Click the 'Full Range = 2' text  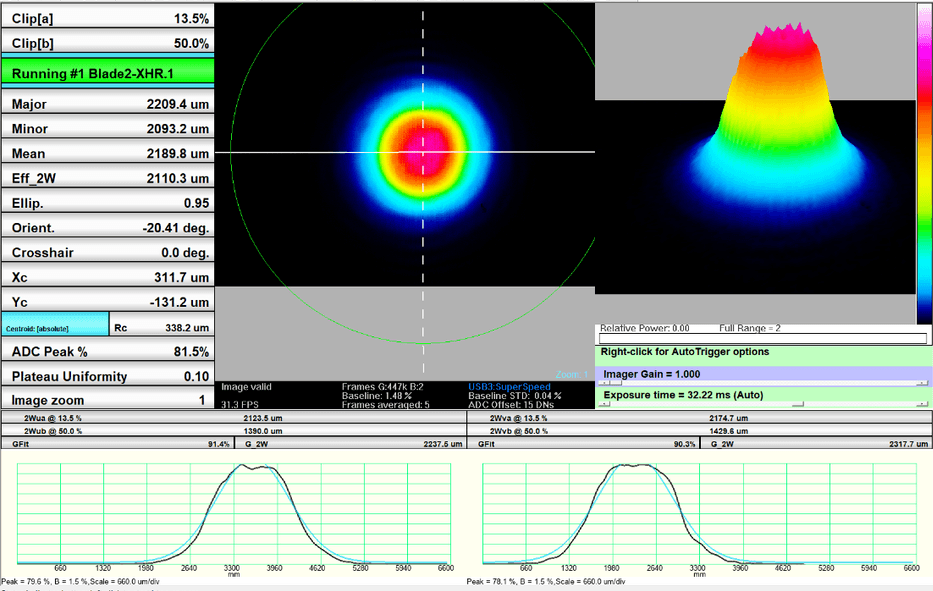pyautogui.click(x=750, y=328)
